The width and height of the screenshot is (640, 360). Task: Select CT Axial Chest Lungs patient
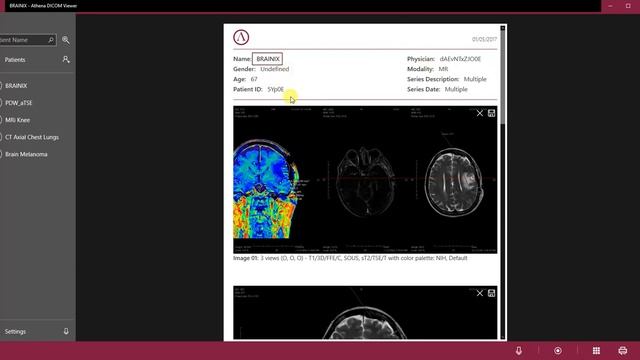click(x=32, y=137)
